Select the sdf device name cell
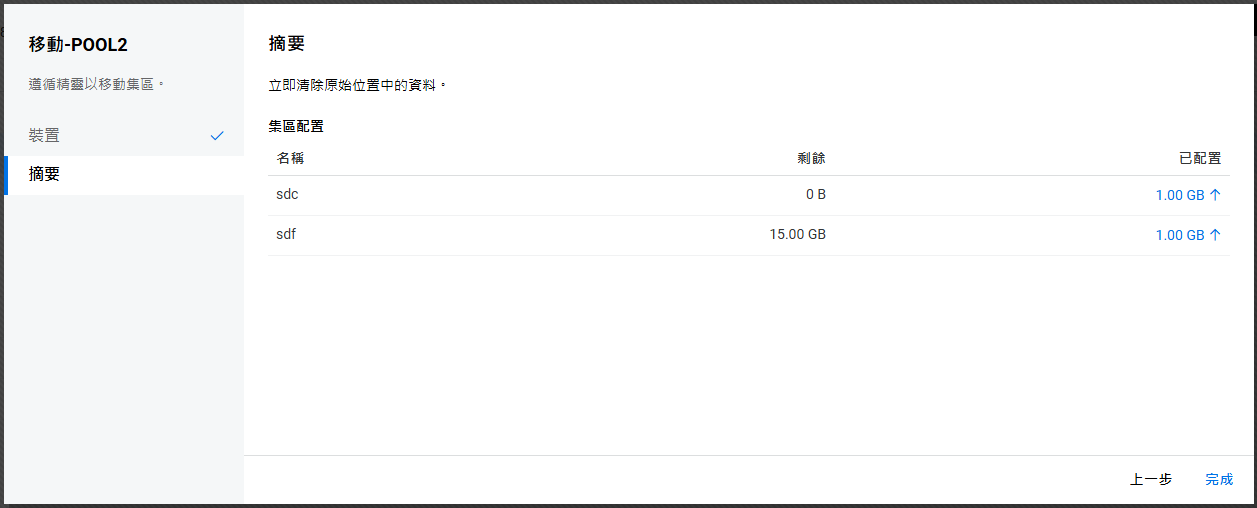This screenshot has height=508, width=1257. (286, 235)
